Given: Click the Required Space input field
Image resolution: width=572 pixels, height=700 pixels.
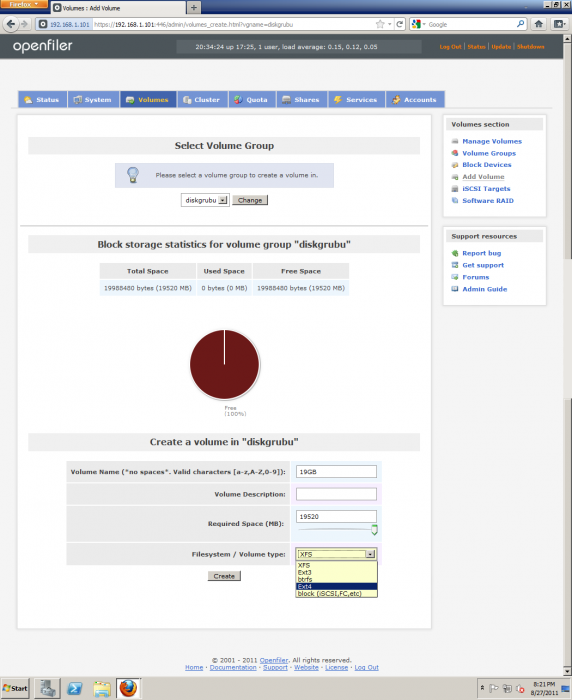Looking at the screenshot, I should pos(336,517).
